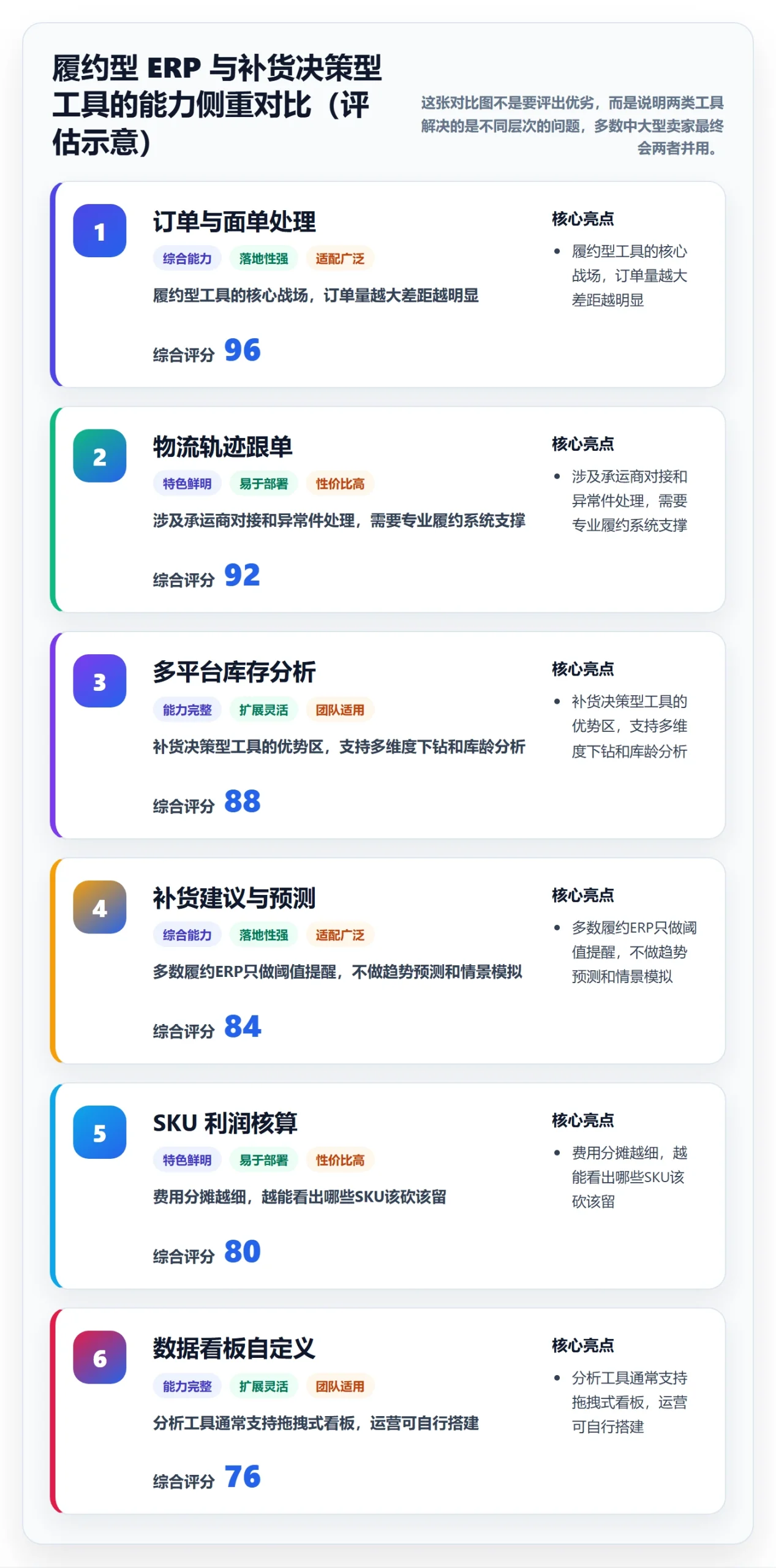Click the score value 76
The image size is (776, 1568).
pos(243,1477)
